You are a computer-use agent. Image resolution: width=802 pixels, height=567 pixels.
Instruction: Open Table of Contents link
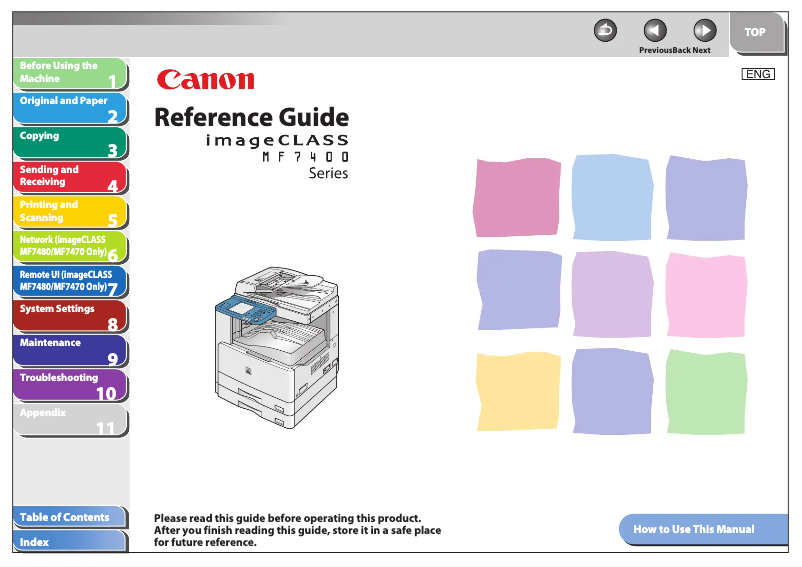point(69,517)
